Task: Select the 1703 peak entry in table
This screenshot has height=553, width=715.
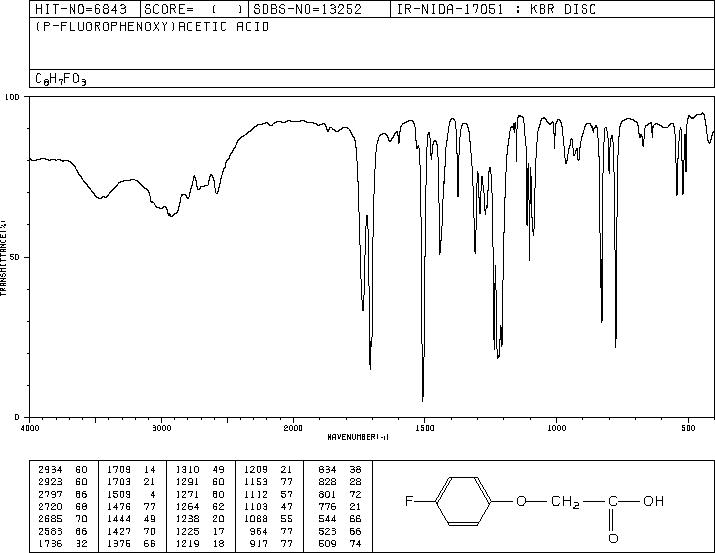Action: 131,482
